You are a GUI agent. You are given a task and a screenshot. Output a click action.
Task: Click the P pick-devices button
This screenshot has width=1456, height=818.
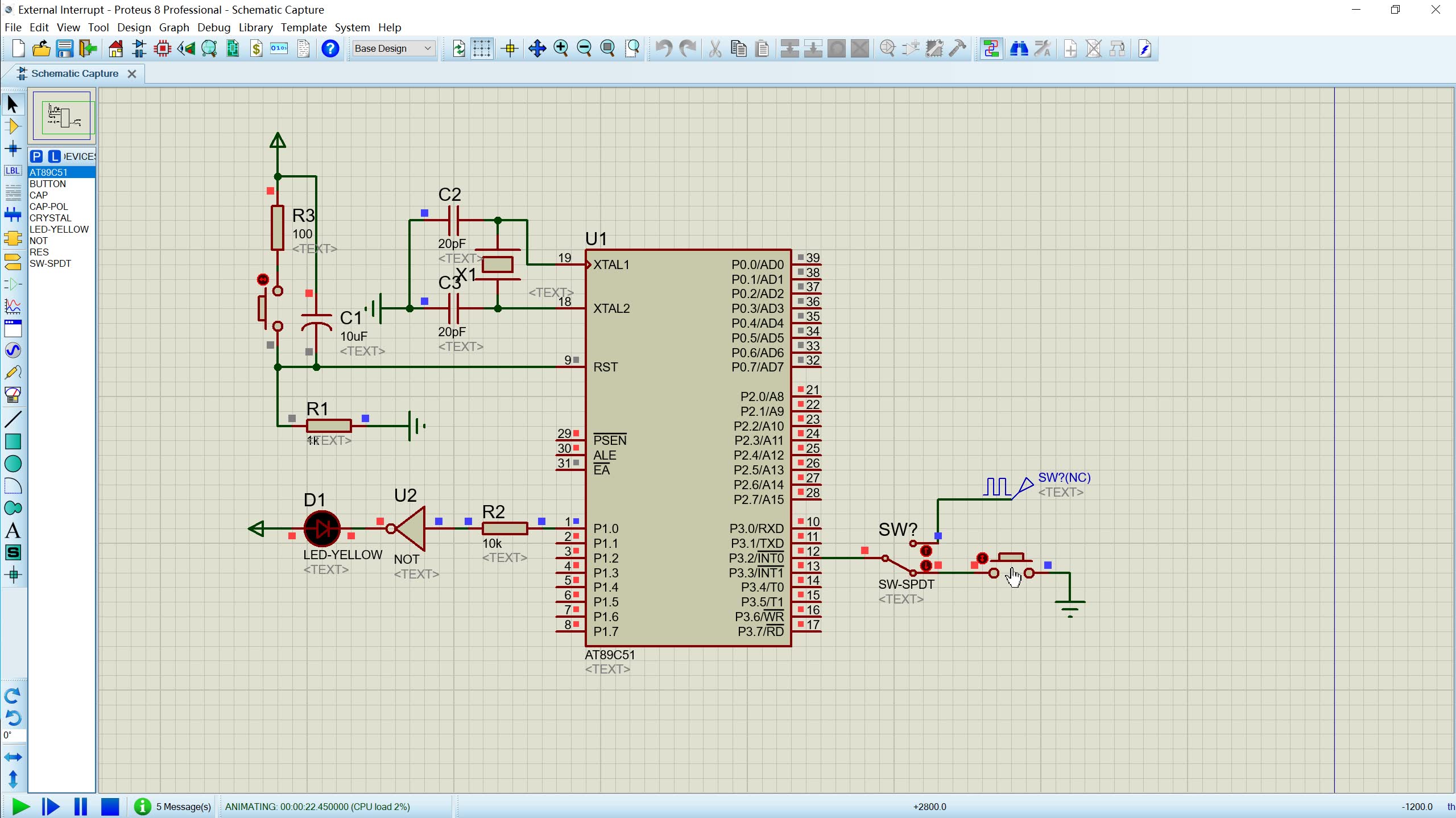(x=36, y=156)
